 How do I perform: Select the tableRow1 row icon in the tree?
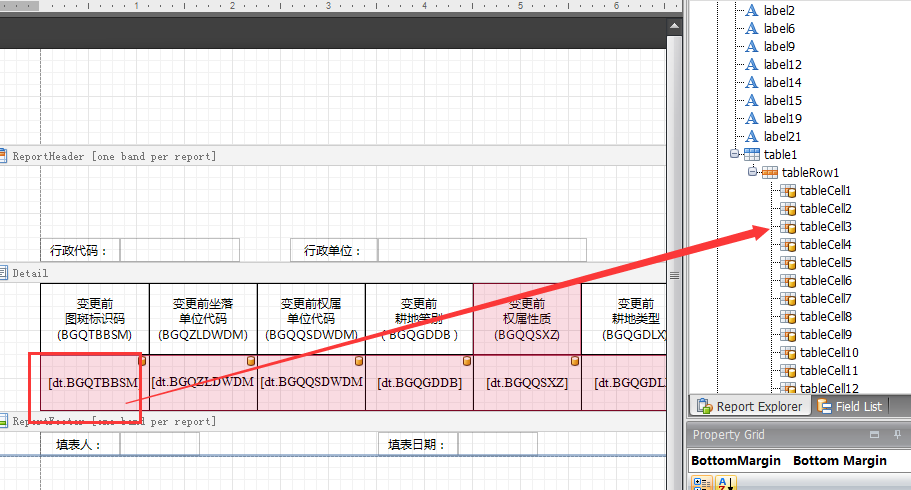pos(770,173)
